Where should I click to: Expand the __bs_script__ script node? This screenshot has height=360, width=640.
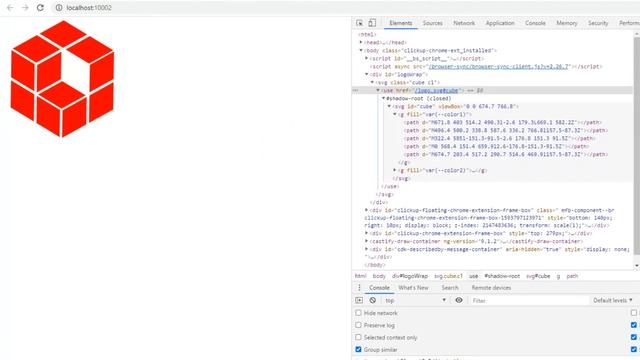point(367,58)
